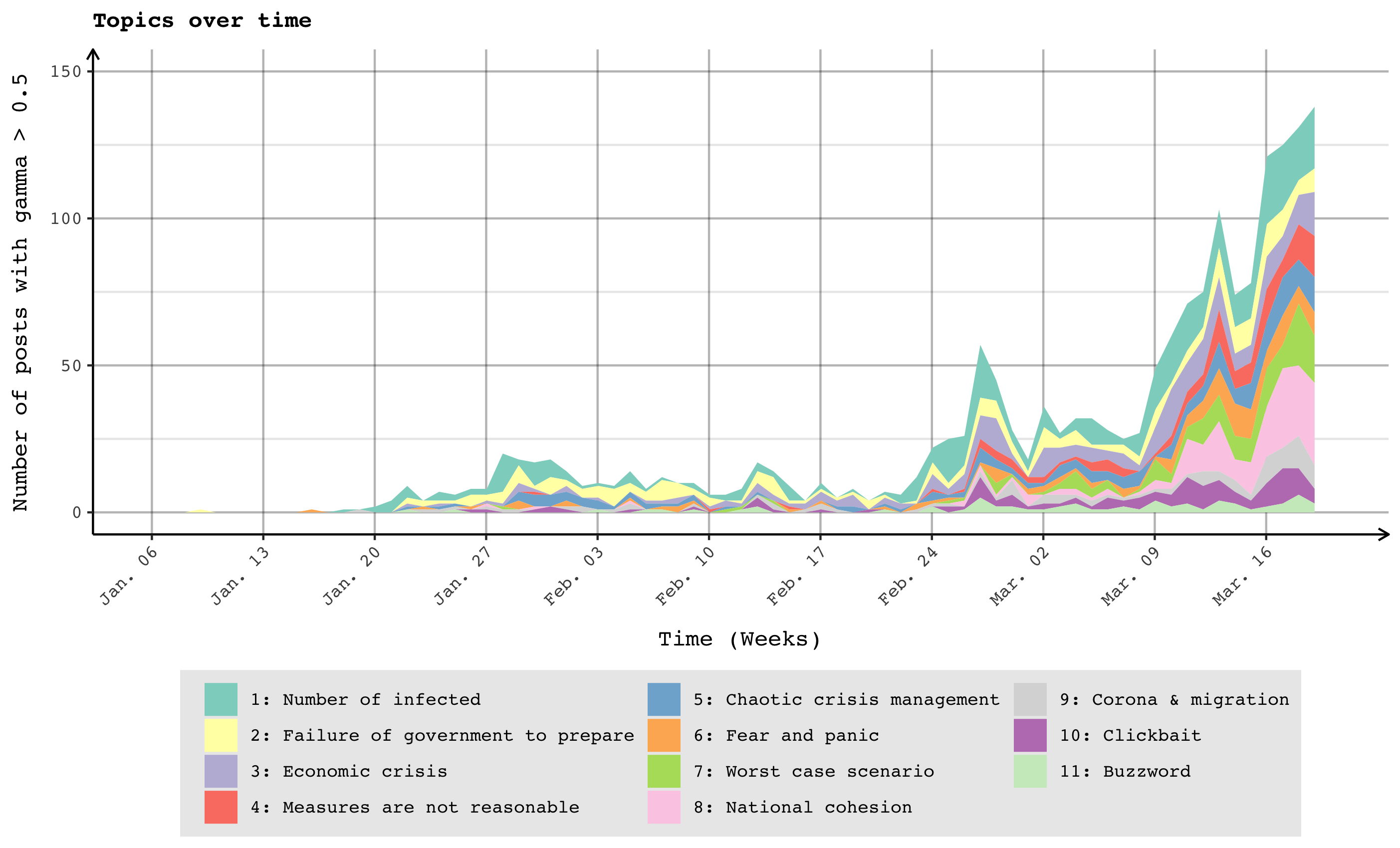Click the purple 'Economic crisis' legend swatch

click(x=221, y=771)
